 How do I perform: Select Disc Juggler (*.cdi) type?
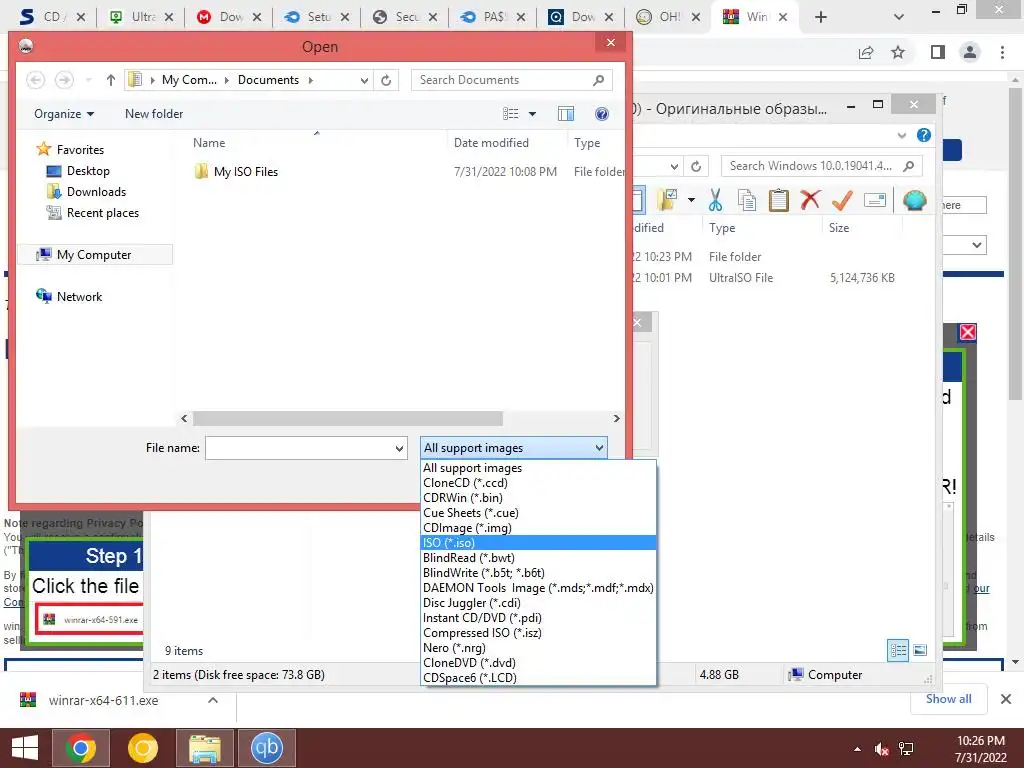click(x=538, y=603)
